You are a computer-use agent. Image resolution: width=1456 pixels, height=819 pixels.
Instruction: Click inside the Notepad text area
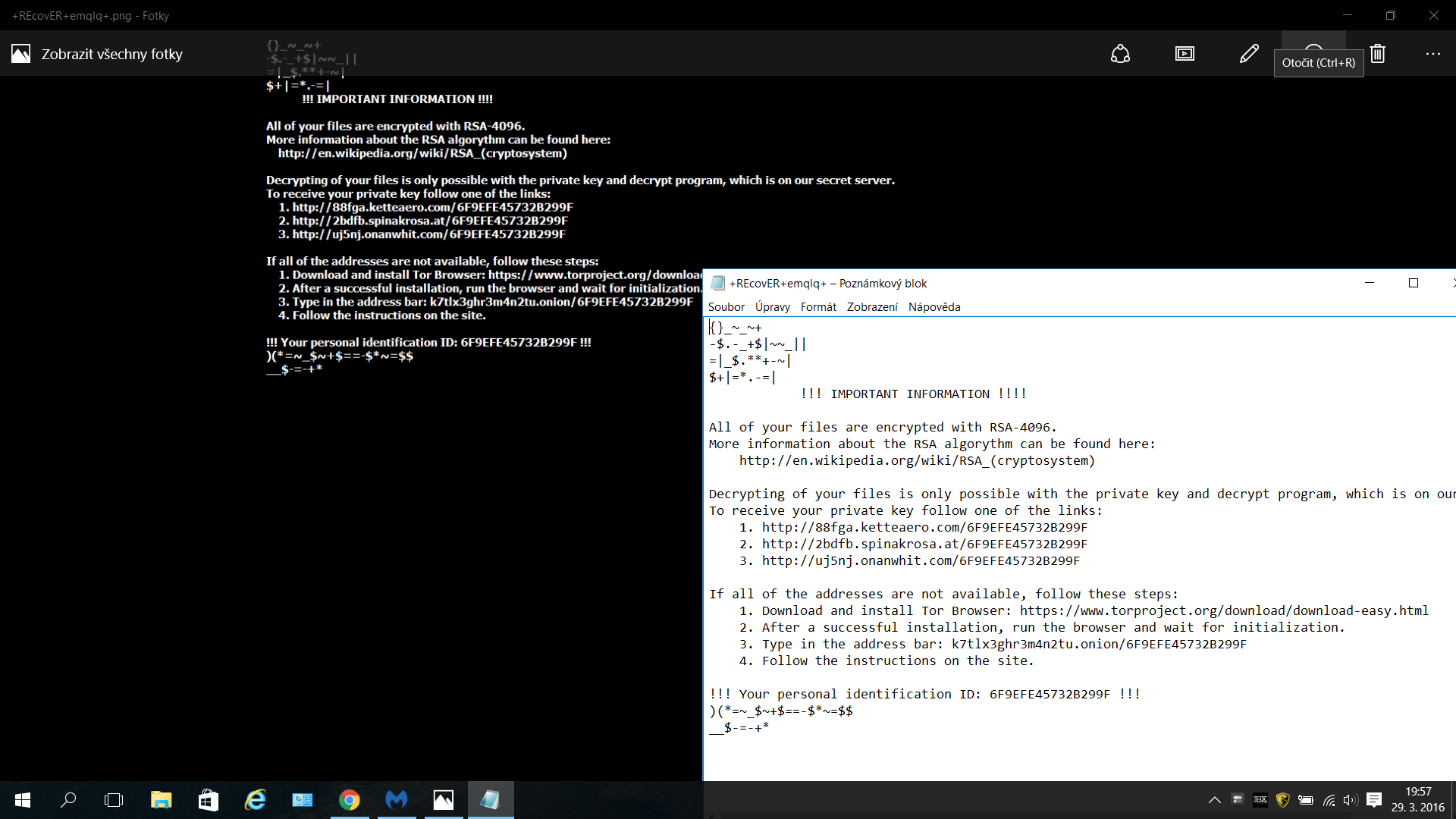1062,751
